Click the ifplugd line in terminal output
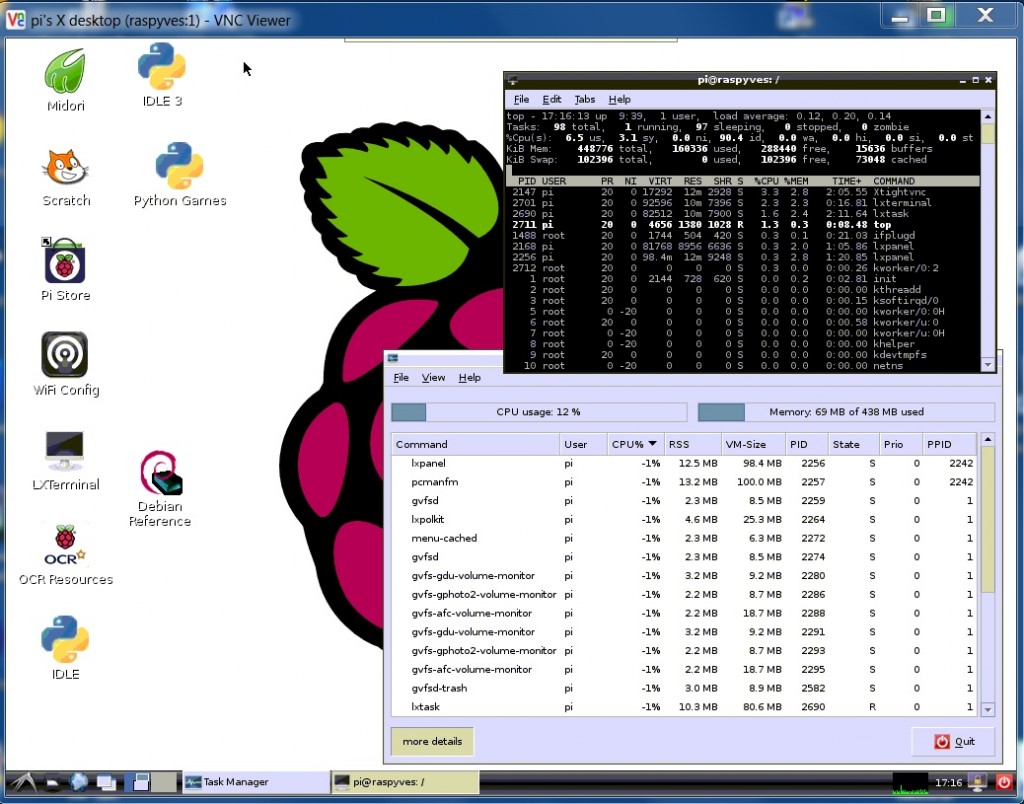Viewport: 1024px width, 804px height. (714, 235)
